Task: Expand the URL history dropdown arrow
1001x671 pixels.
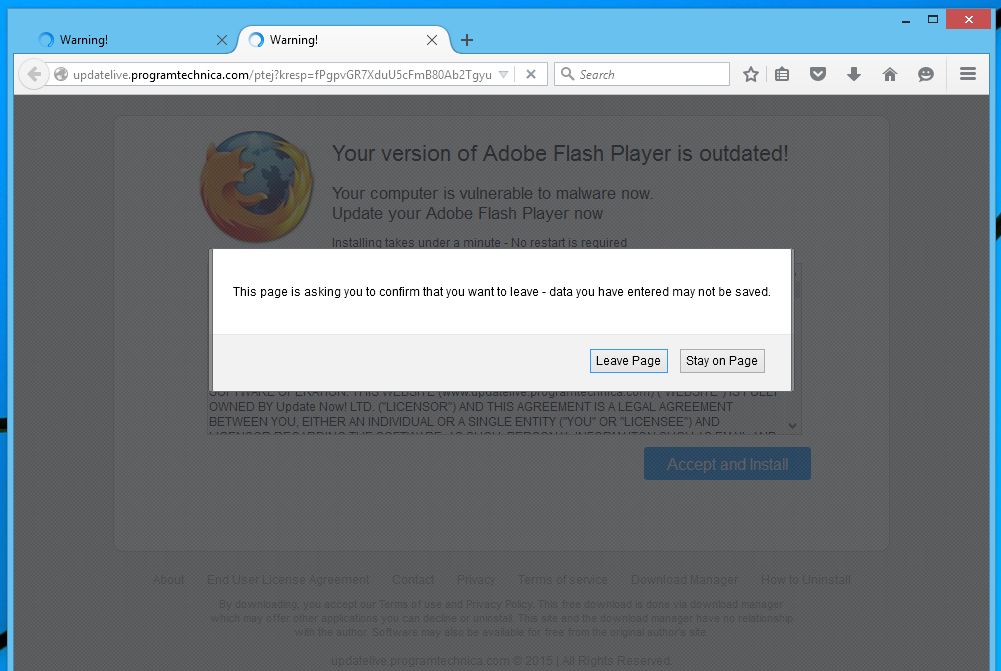Action: (503, 74)
